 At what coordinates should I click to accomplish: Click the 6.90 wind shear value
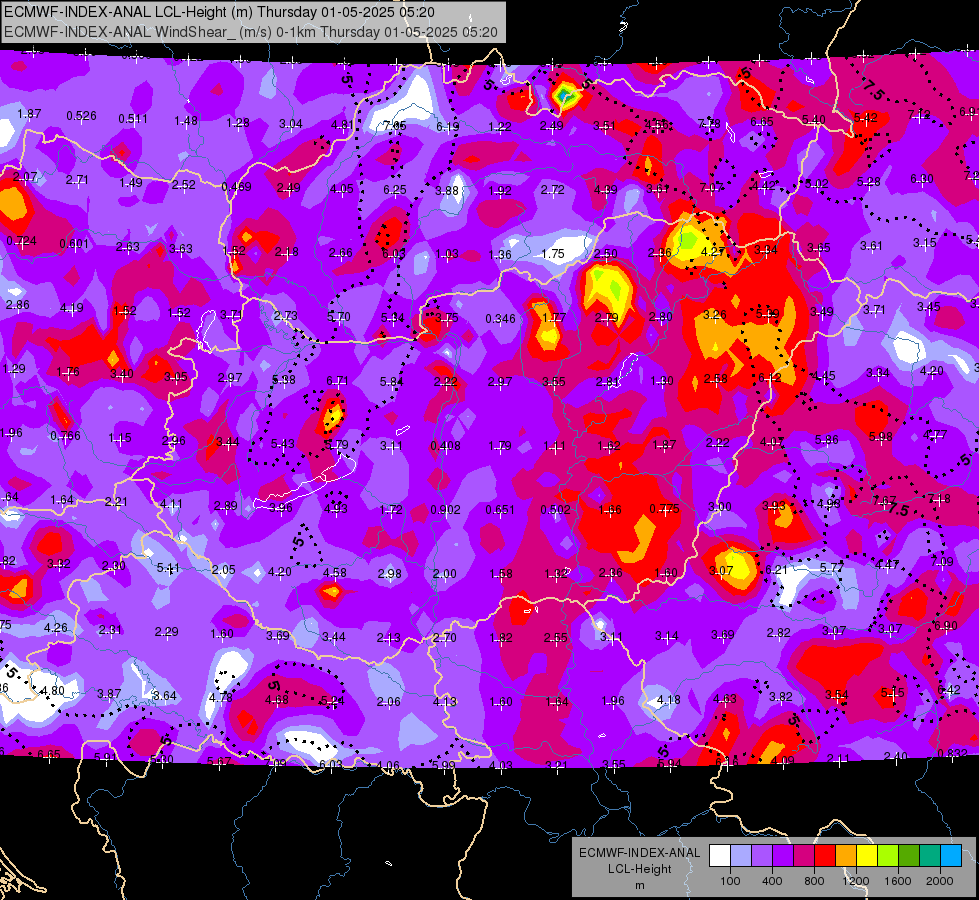[x=945, y=625]
